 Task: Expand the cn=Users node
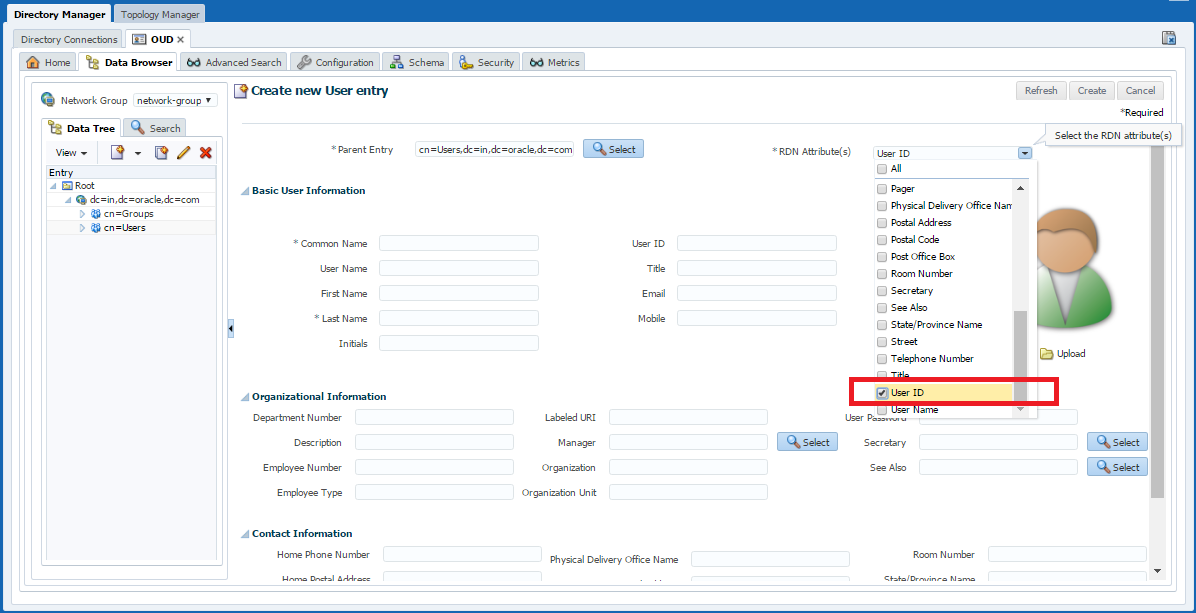click(x=82, y=228)
